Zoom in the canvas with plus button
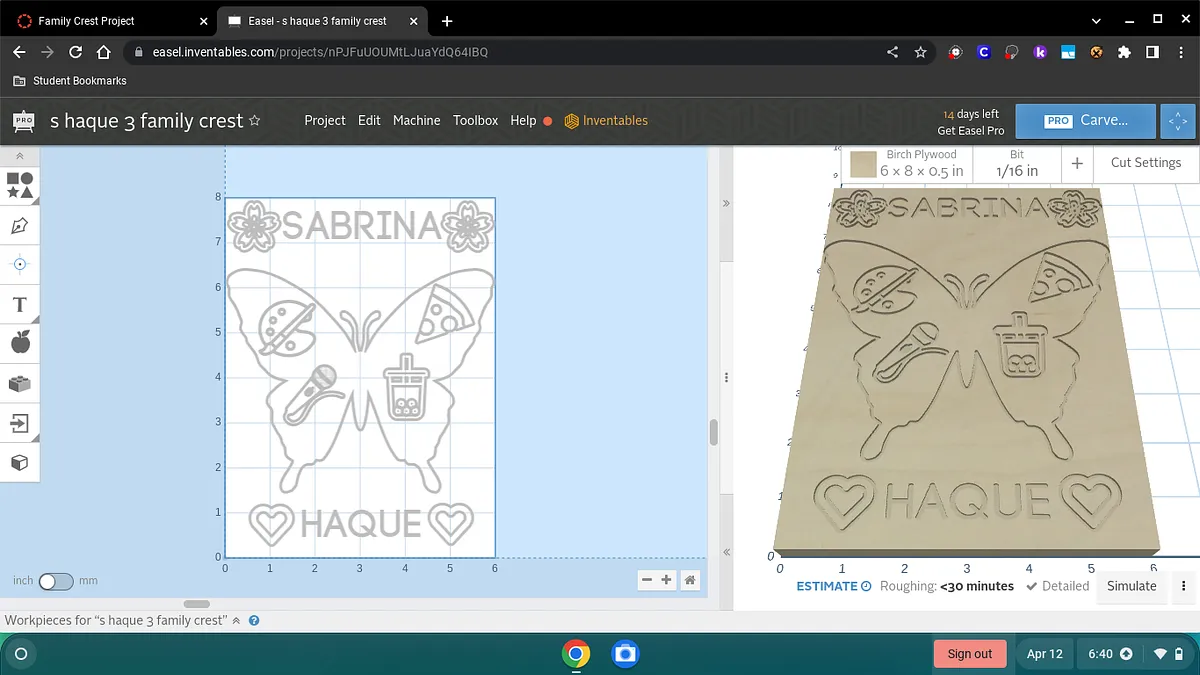Image resolution: width=1200 pixels, height=675 pixels. tap(667, 580)
